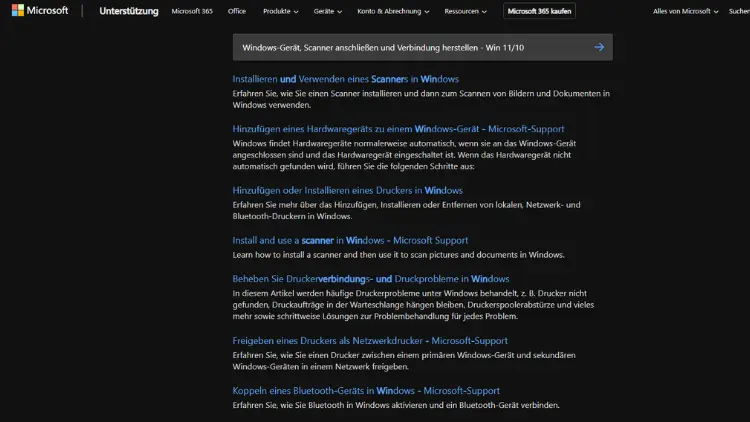Click Microsoft 365 kaufen button

click(539, 11)
